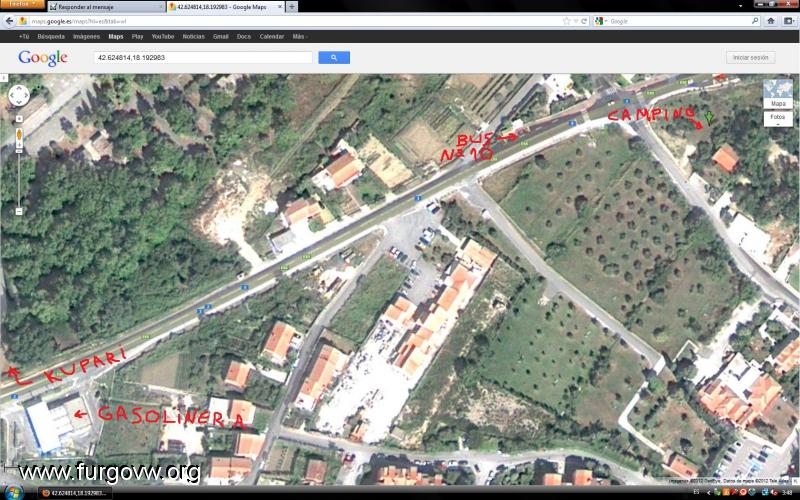Open Calendar in the Google bar
This screenshot has width=800, height=500.
(271, 37)
